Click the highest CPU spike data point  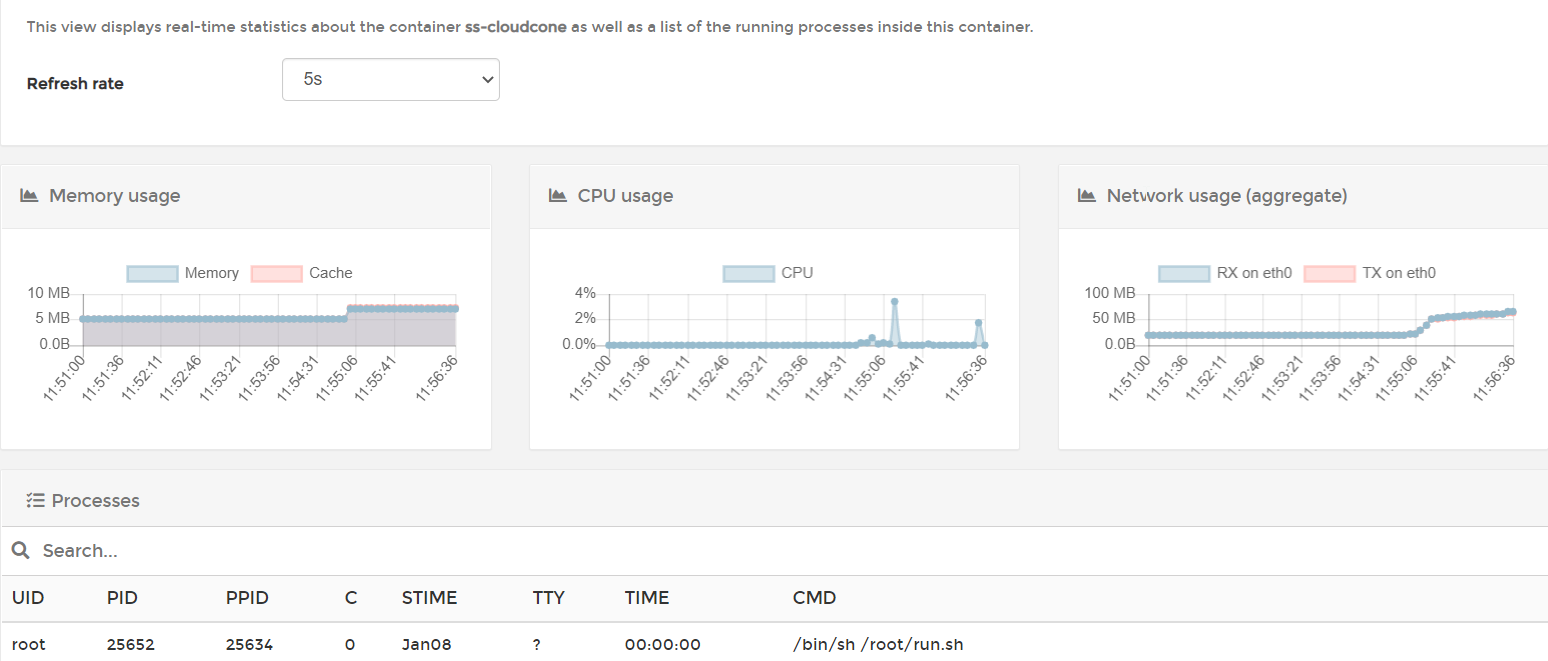(894, 301)
